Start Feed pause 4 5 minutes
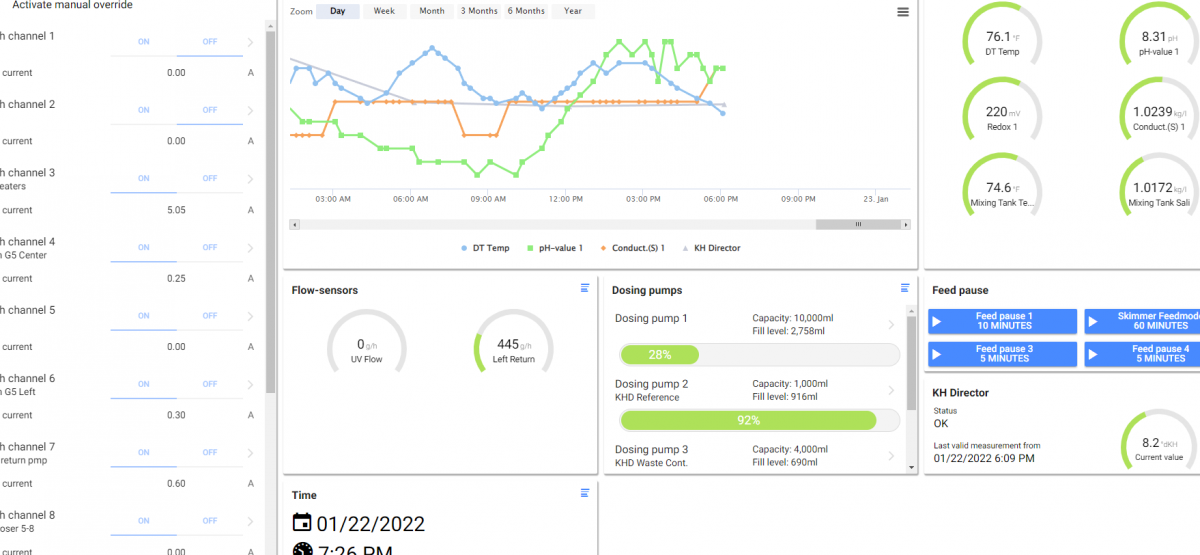 click(1143, 354)
